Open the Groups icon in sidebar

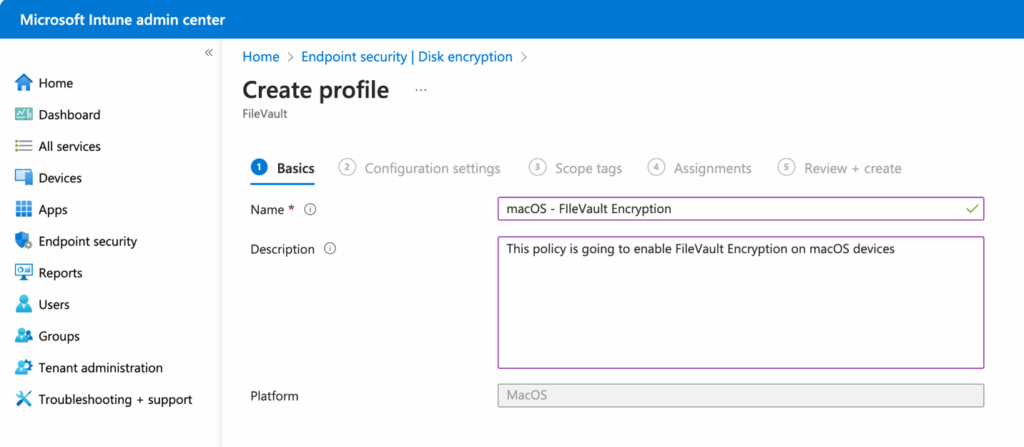click(24, 336)
